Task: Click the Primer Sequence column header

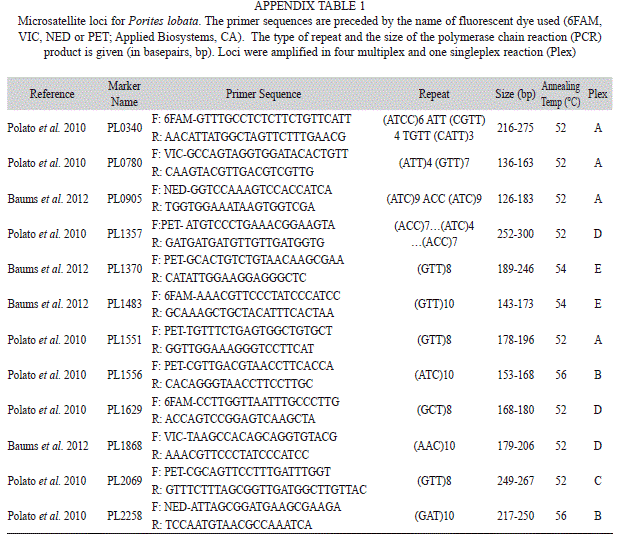Action: (x=263, y=94)
